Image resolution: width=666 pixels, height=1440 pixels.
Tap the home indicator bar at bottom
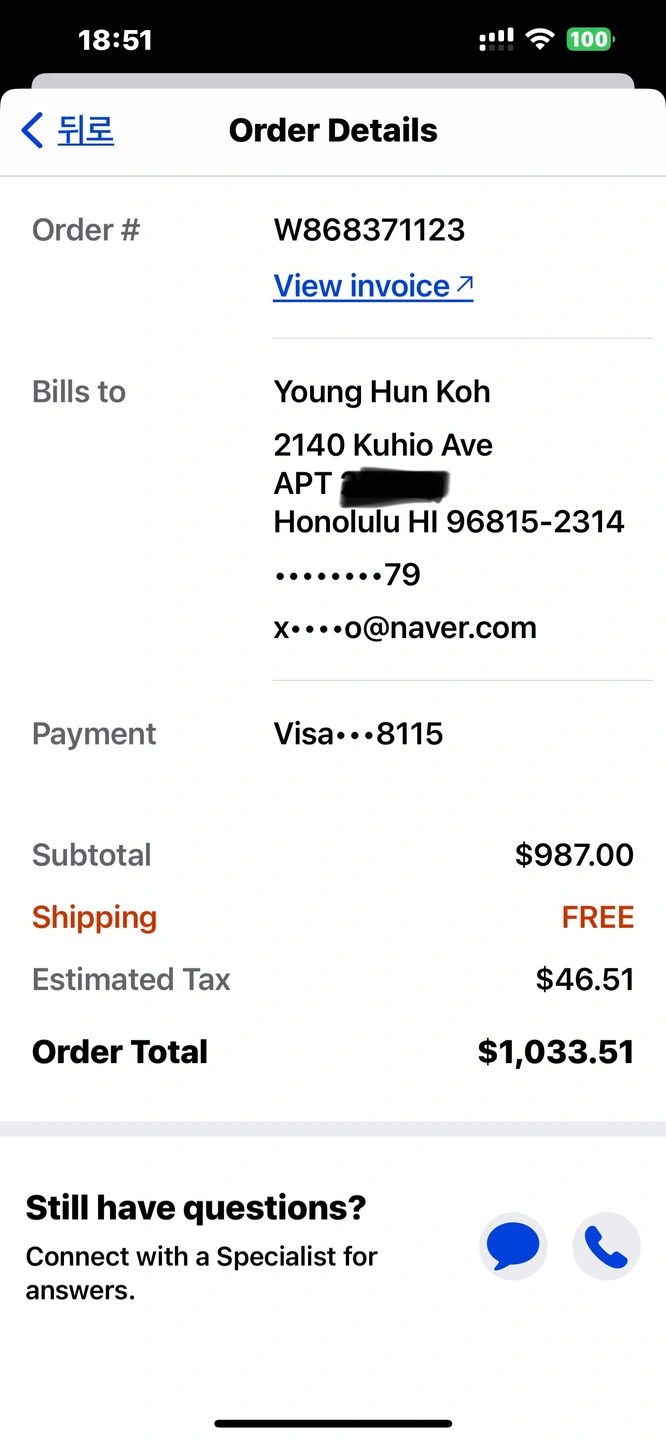(x=333, y=1423)
